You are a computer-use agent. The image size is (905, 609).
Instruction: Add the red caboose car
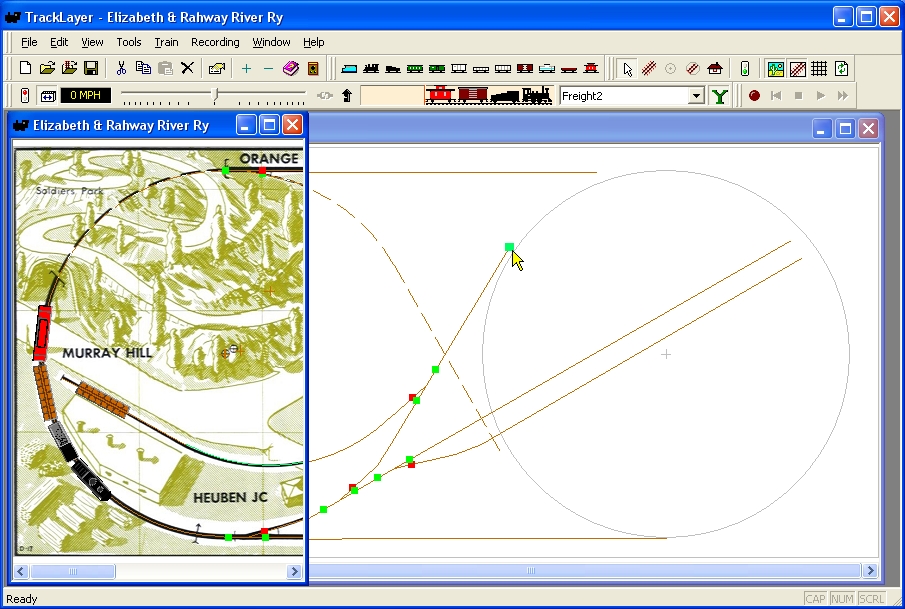591,69
